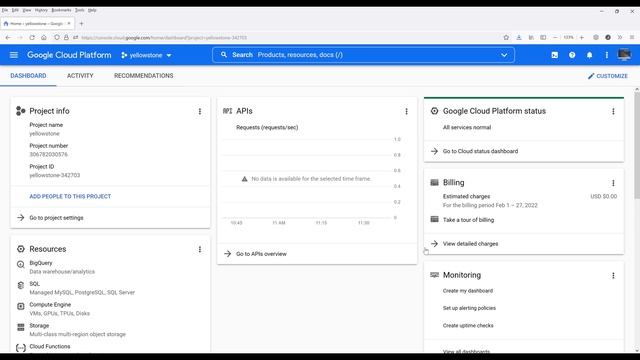Click the Google Cloud Platform logo text

click(69, 55)
